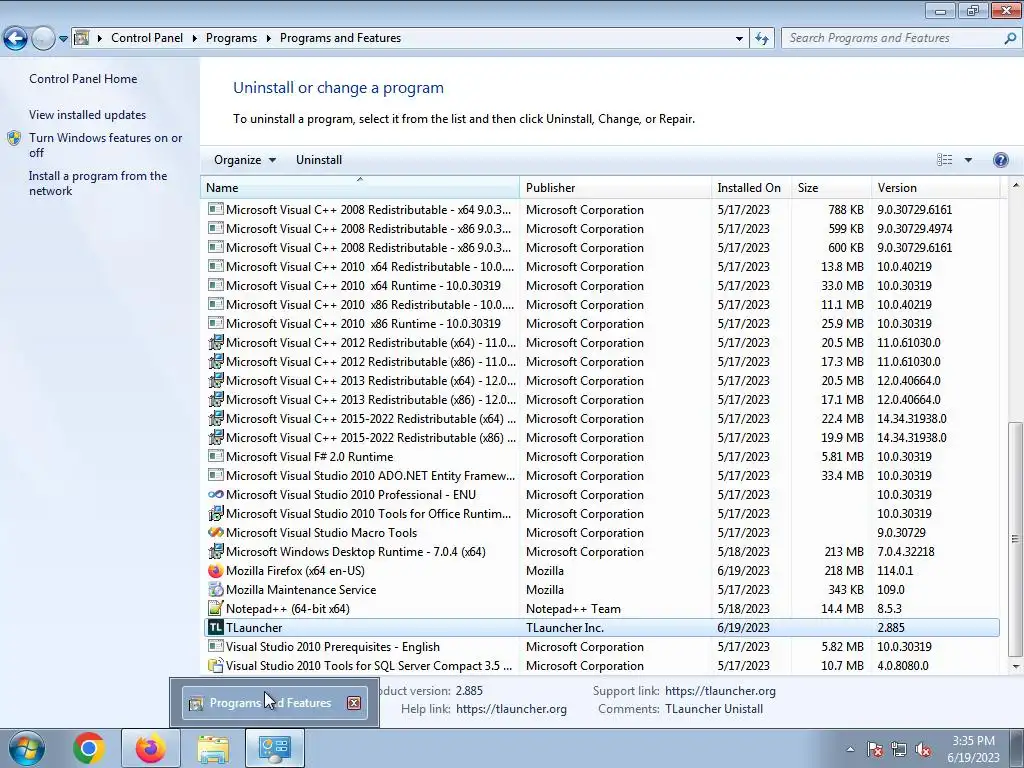1024x768 pixels.
Task: Click the Change your view icon
Action: point(944,160)
